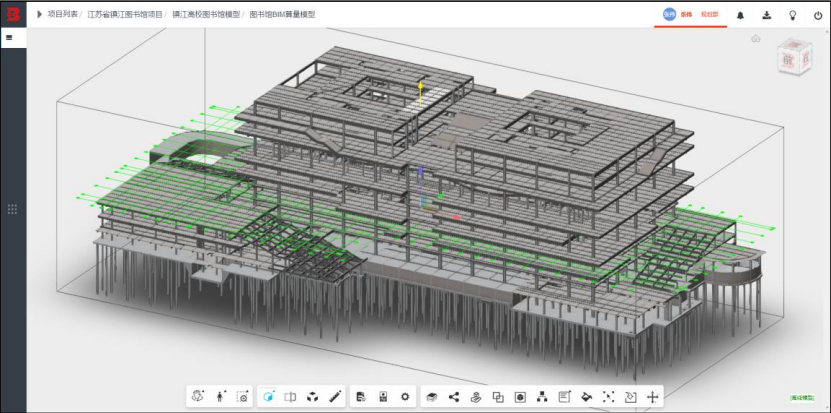Click the explode model cube icon
The height and width of the screenshot is (413, 831).
(x=313, y=397)
